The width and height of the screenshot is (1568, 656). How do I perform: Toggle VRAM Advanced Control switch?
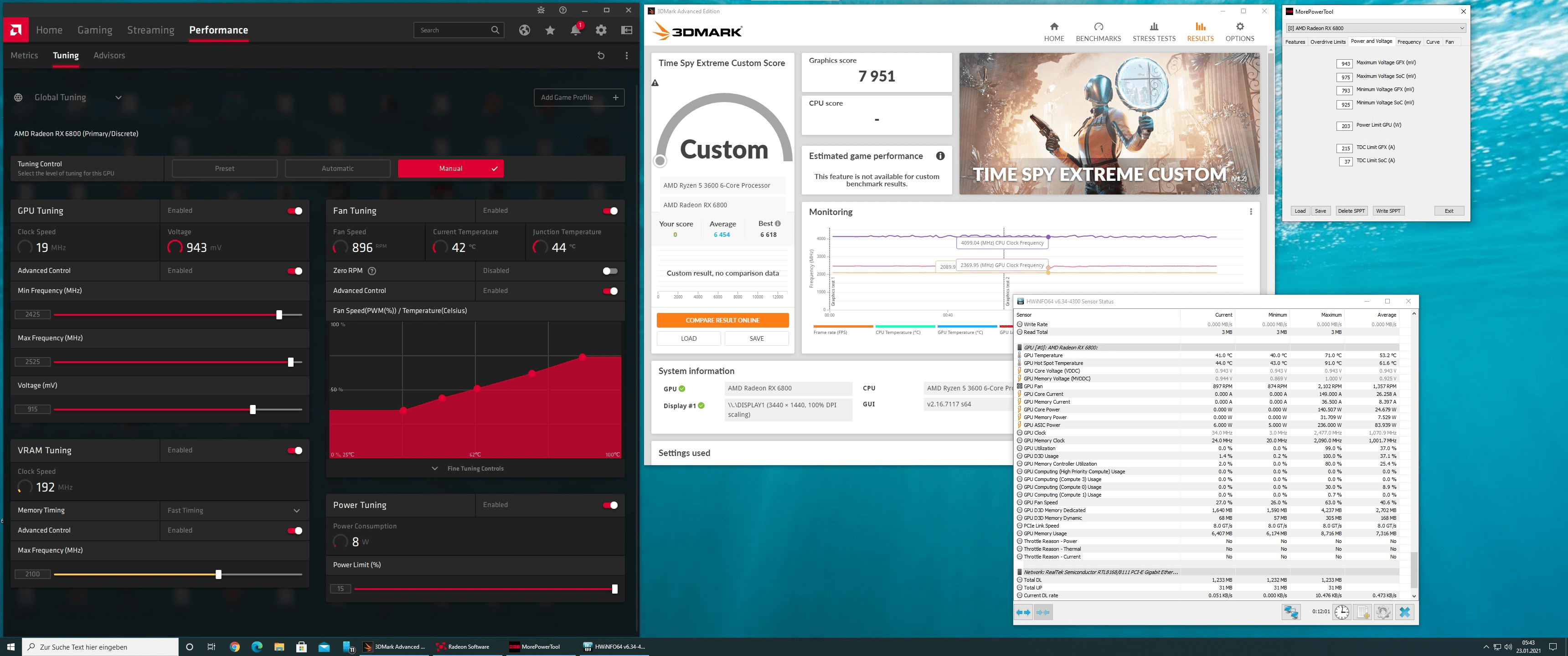[x=295, y=531]
